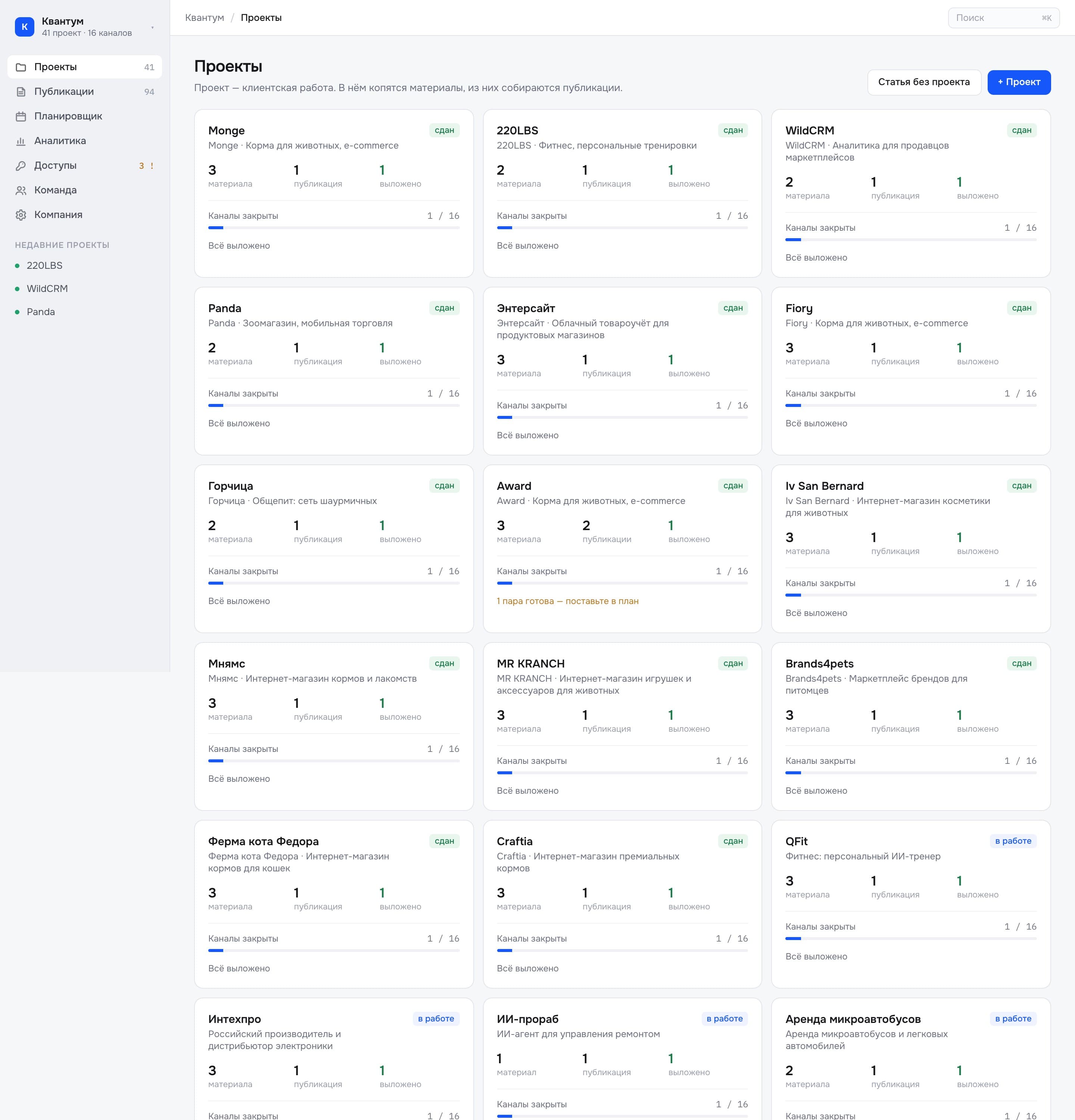Image resolution: width=1075 pixels, height=1120 pixels.
Task: Open the Аренда микроавтобусов card title
Action: (853, 1020)
